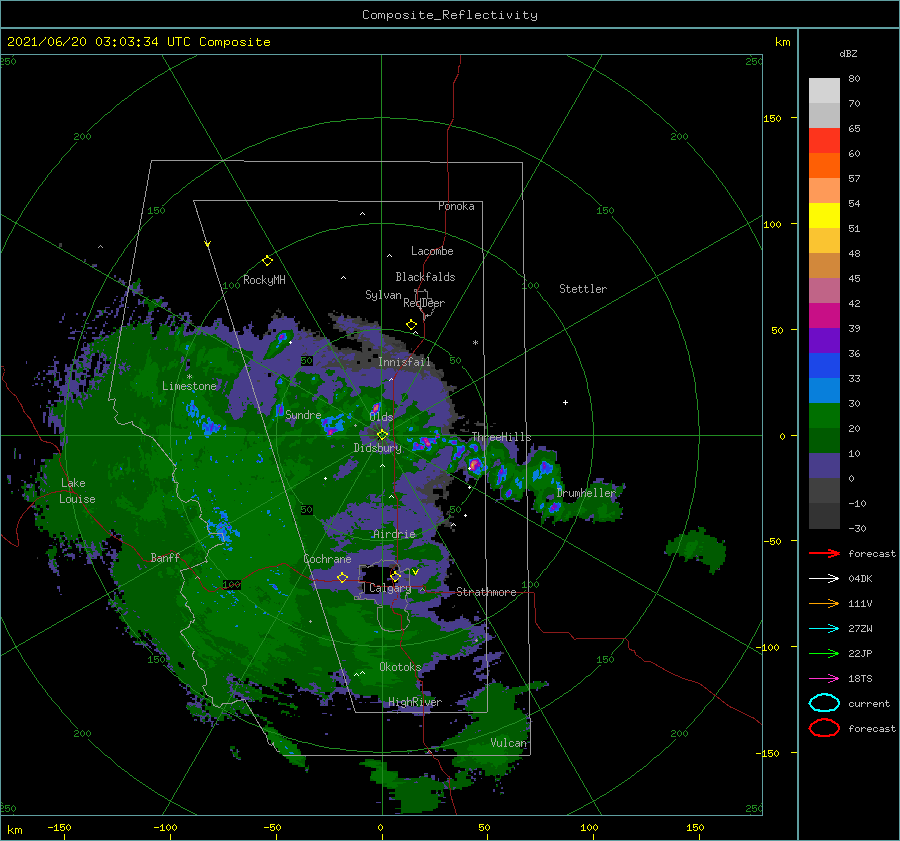The width and height of the screenshot is (900, 841).
Task: Click the dBZ scale heading
Action: coord(848,54)
